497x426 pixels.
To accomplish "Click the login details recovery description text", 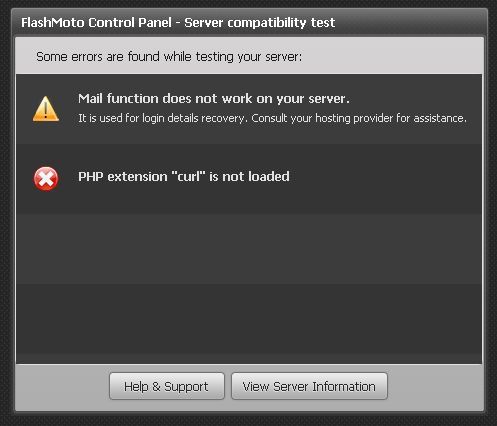I will pos(272,118).
